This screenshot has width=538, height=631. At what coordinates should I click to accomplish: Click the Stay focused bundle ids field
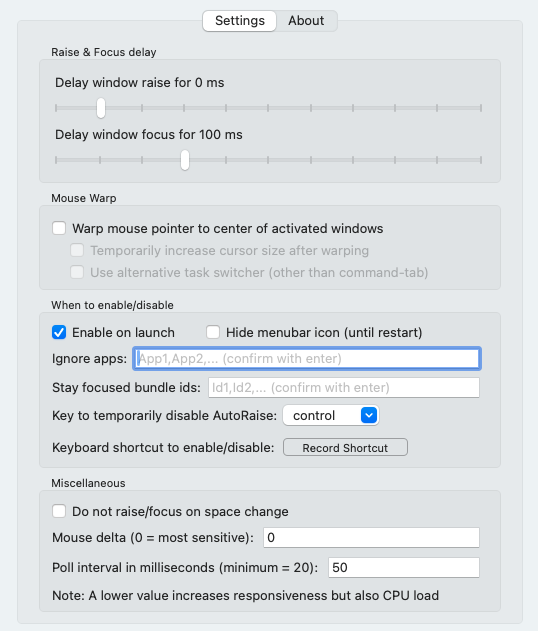click(344, 388)
